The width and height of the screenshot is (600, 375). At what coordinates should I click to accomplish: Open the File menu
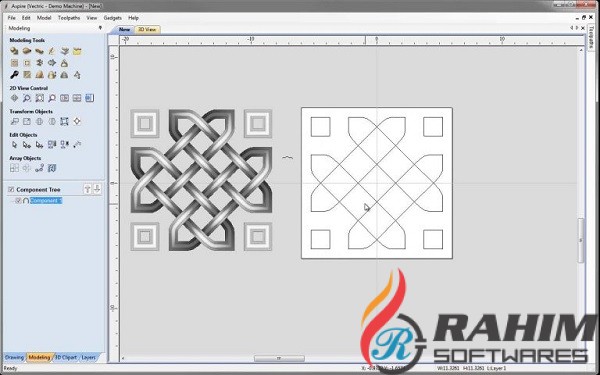click(x=11, y=18)
